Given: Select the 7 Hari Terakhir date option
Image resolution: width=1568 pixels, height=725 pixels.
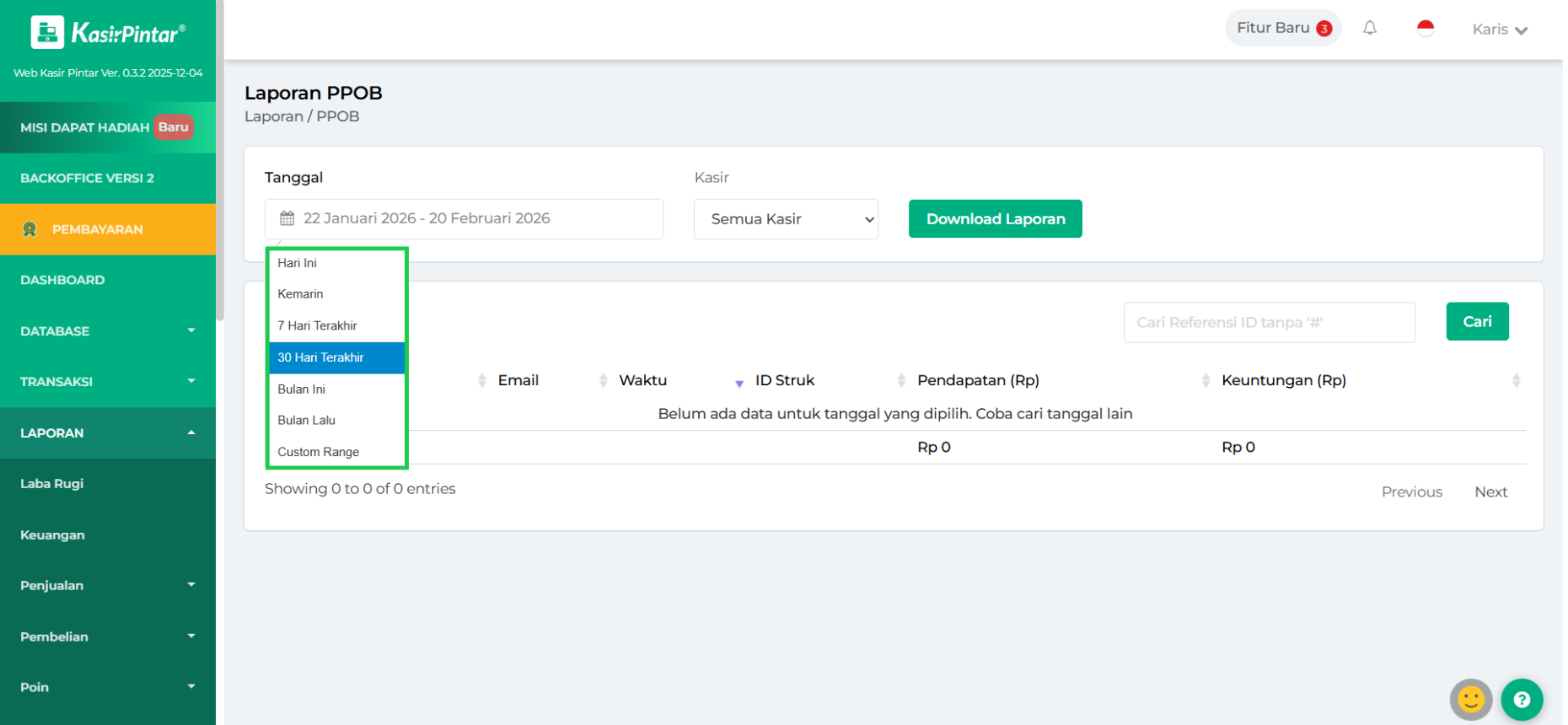Looking at the screenshot, I should pos(318,325).
